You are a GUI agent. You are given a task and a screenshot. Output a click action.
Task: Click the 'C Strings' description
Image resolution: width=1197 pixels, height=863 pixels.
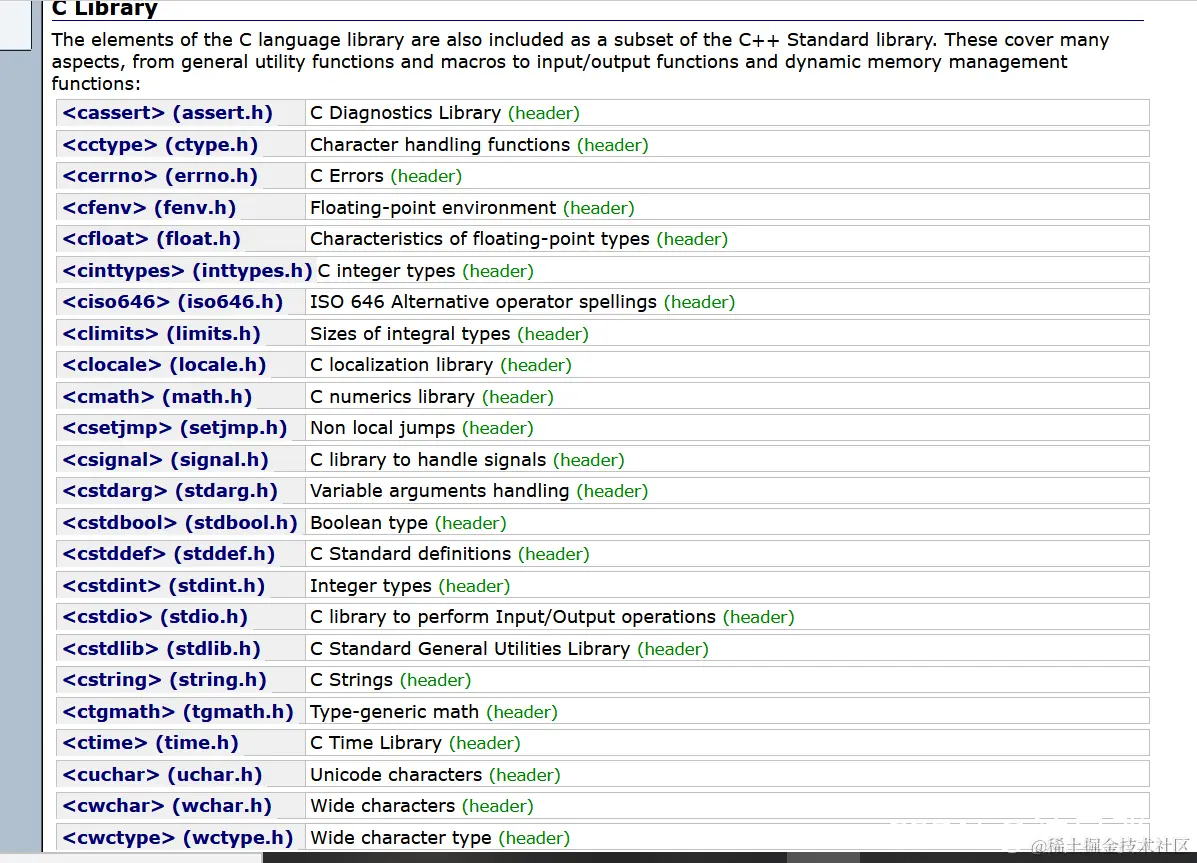[x=351, y=680]
